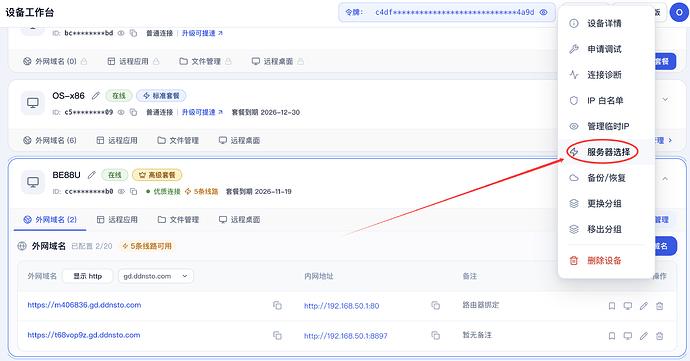
Task: Reveal the full token with eye icon
Action: (543, 12)
